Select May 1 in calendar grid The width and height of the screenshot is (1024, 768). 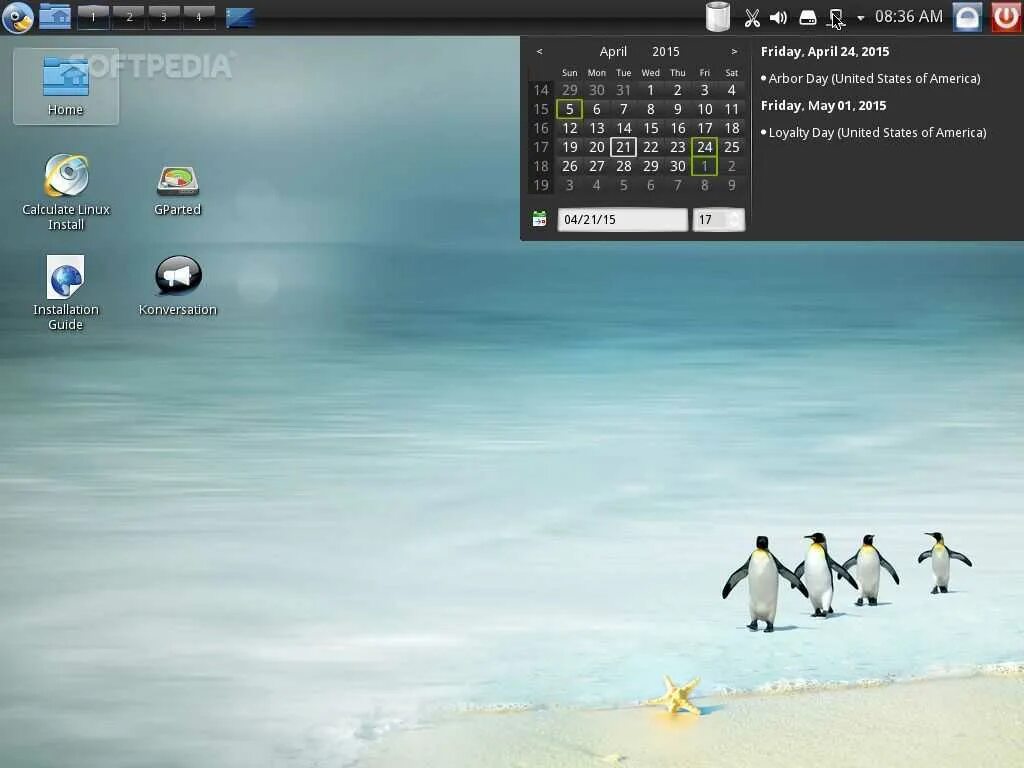tap(705, 166)
